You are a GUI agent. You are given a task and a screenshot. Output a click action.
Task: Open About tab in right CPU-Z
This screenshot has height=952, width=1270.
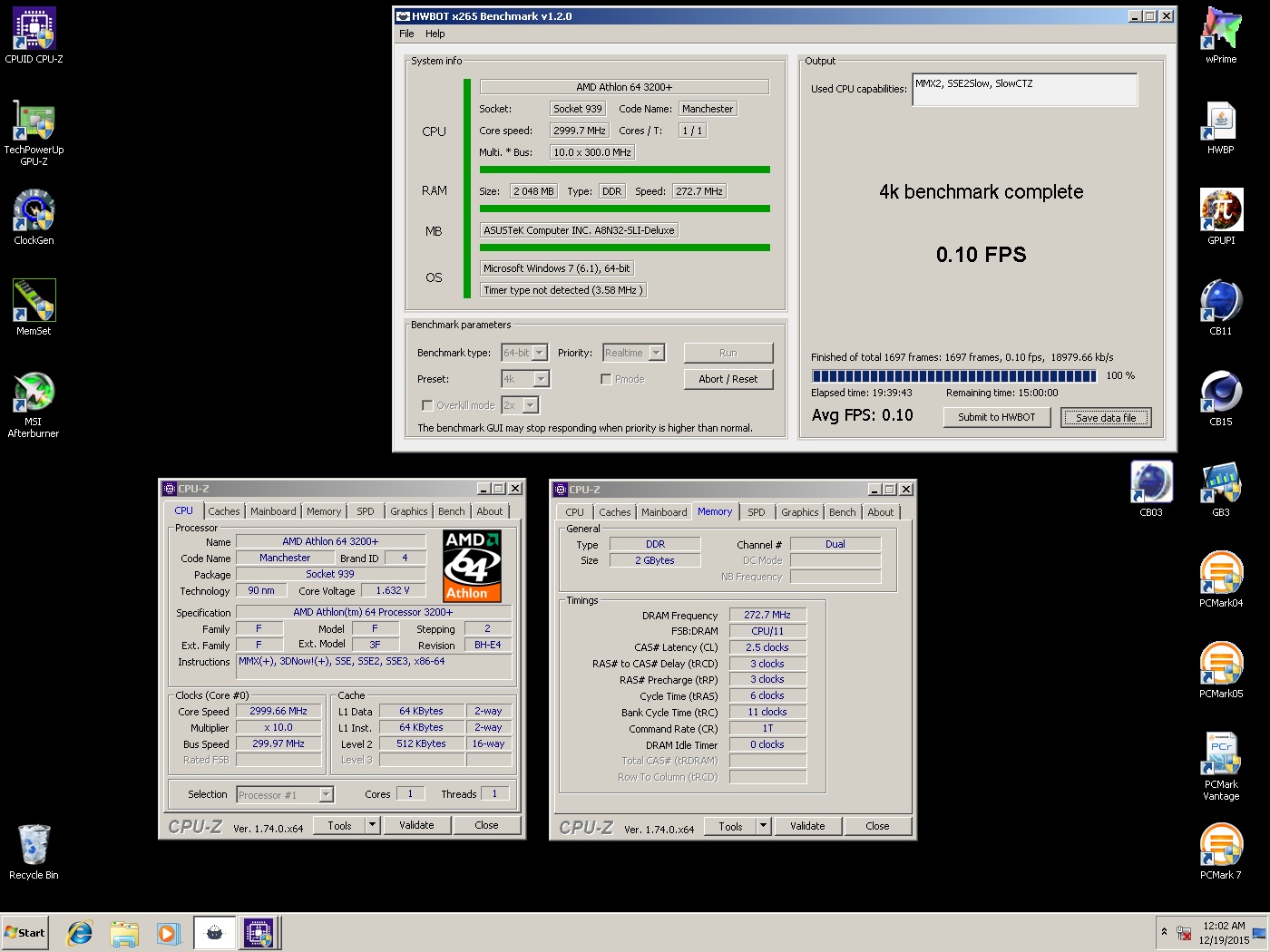pos(881,512)
